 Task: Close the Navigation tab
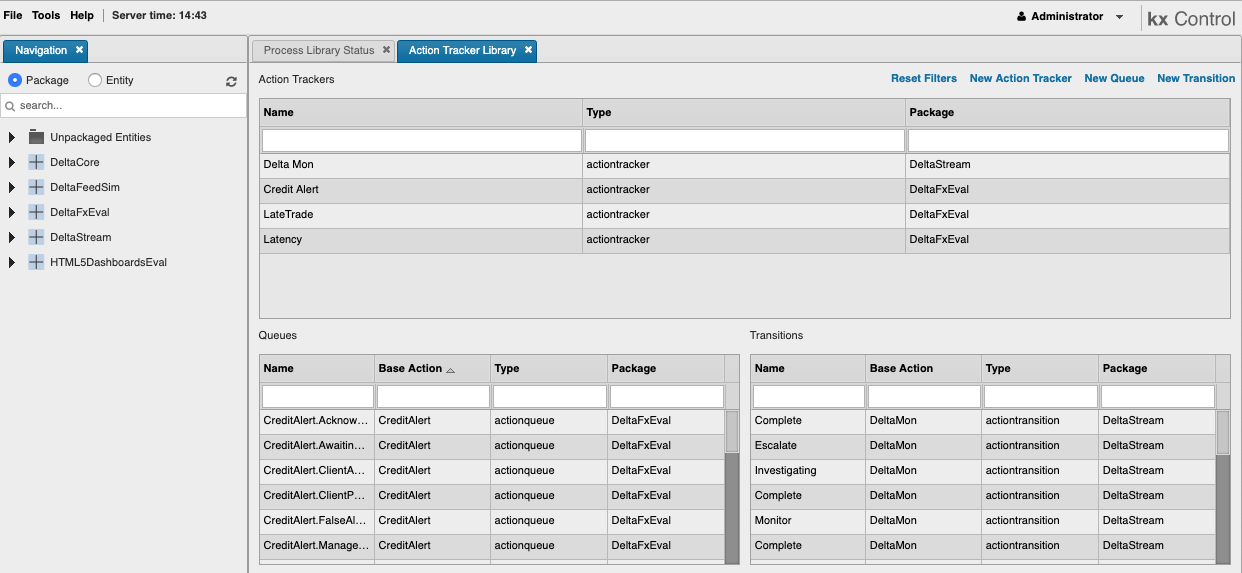[79, 50]
